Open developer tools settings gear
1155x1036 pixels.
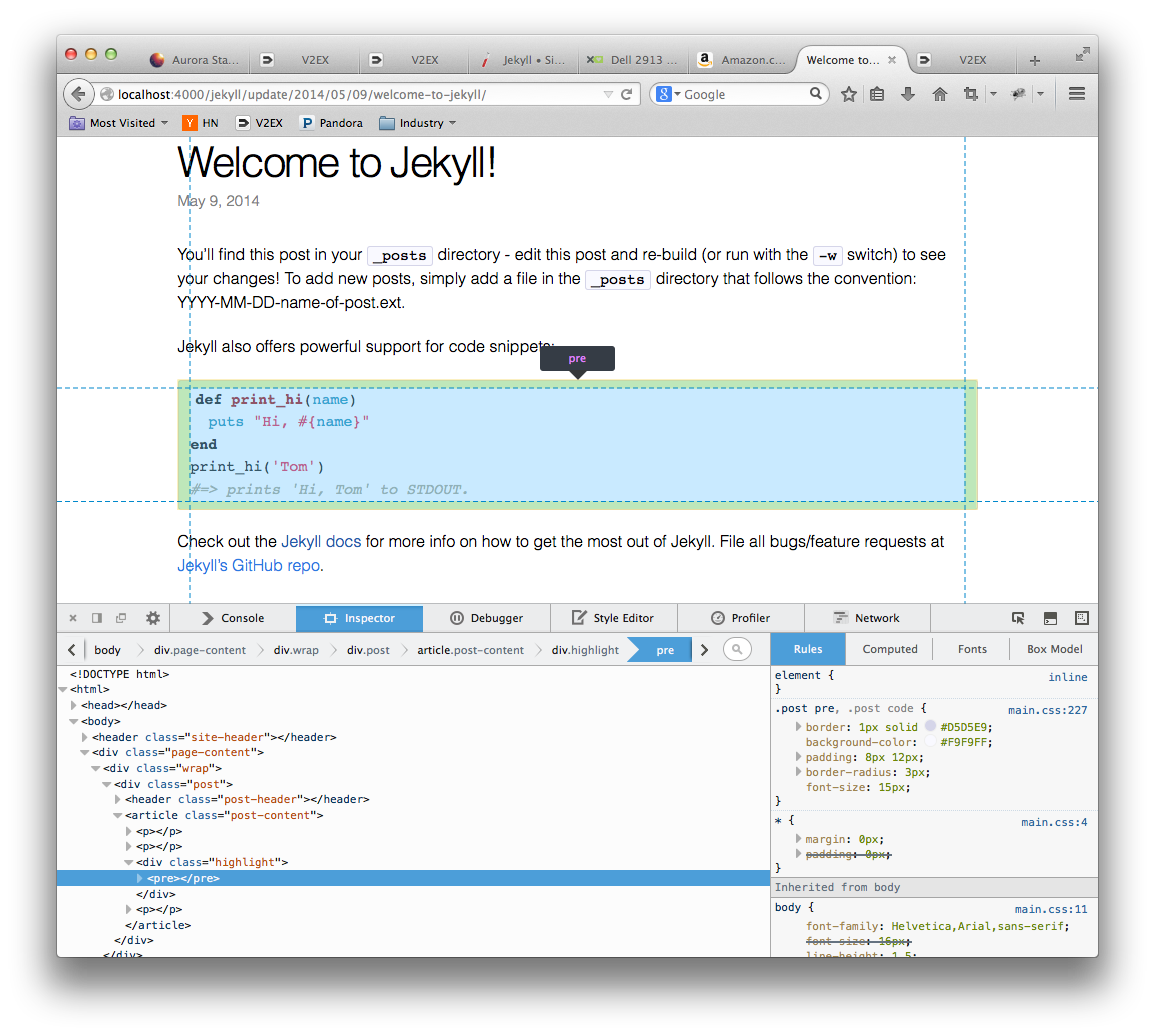(x=152, y=618)
